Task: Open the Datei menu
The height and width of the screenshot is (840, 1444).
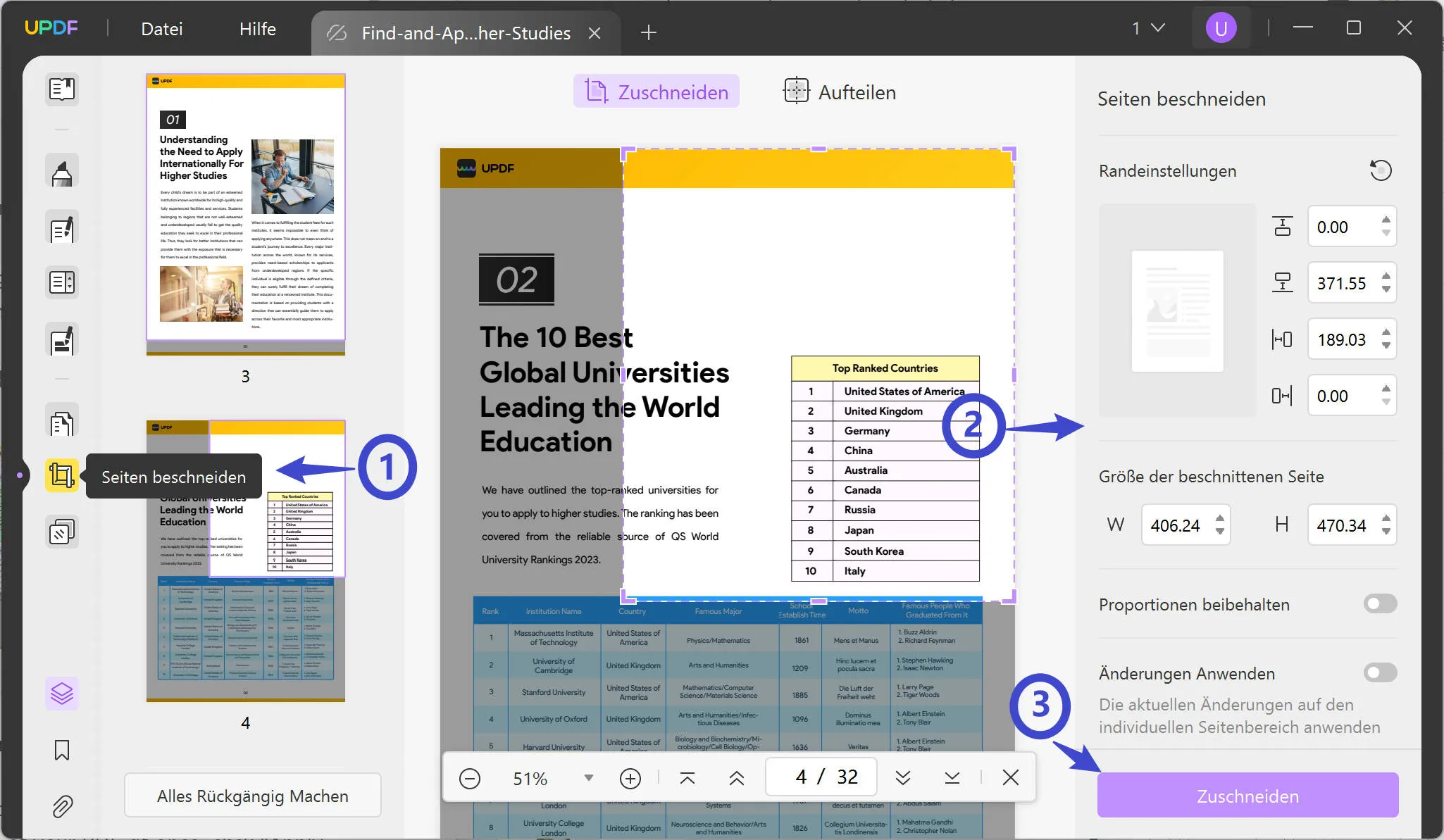Action: tap(161, 28)
